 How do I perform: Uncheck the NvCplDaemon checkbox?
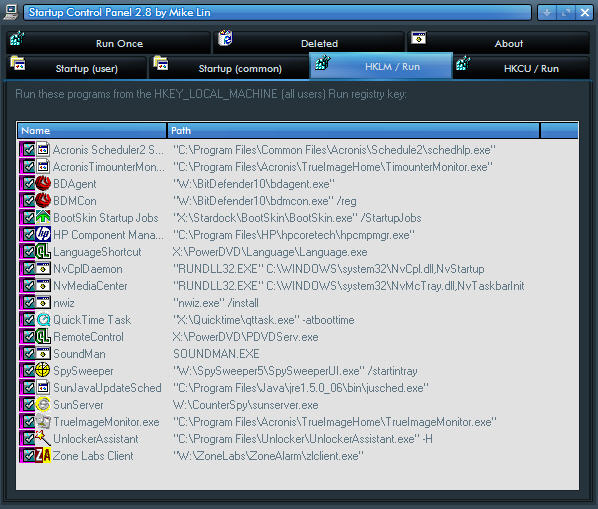coord(28,269)
